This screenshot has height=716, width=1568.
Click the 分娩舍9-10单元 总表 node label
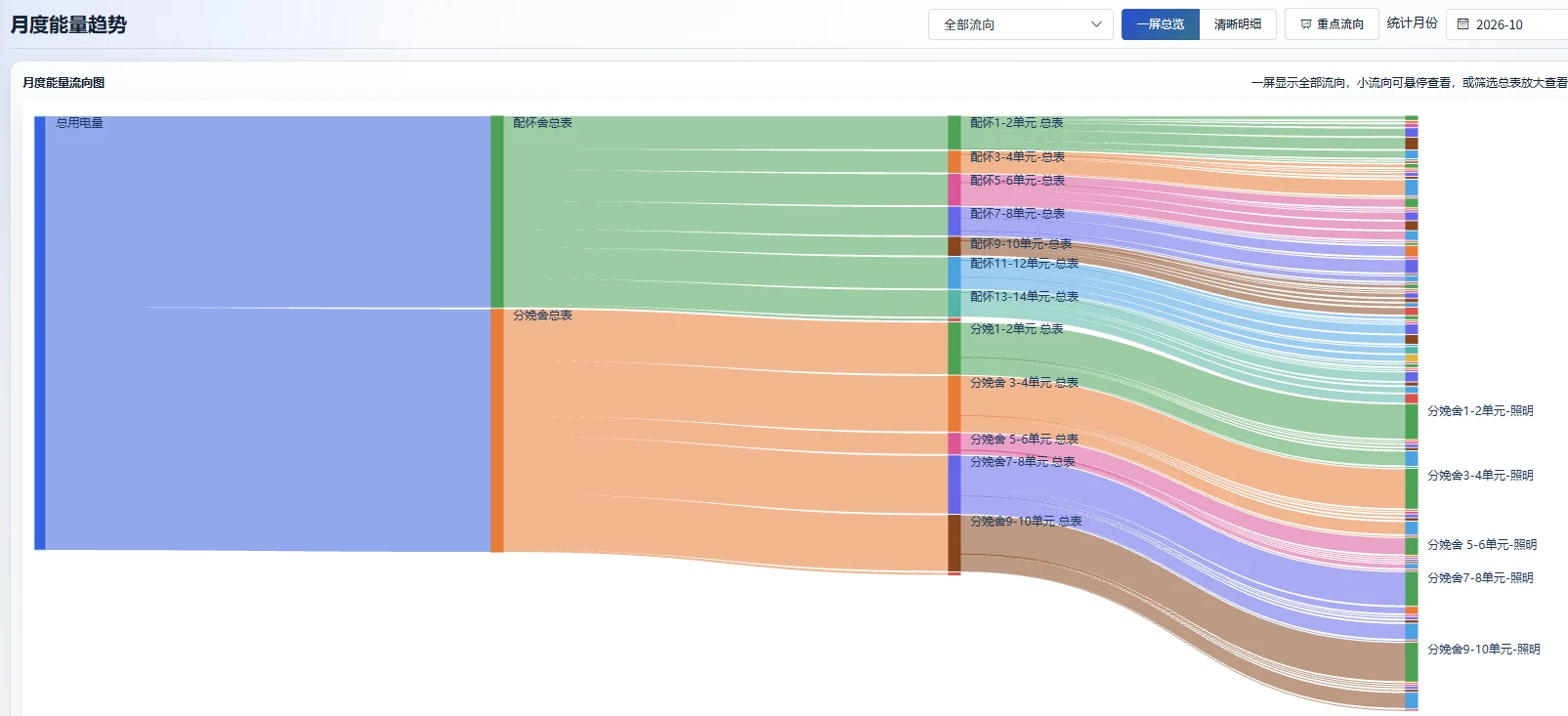[x=1026, y=522]
